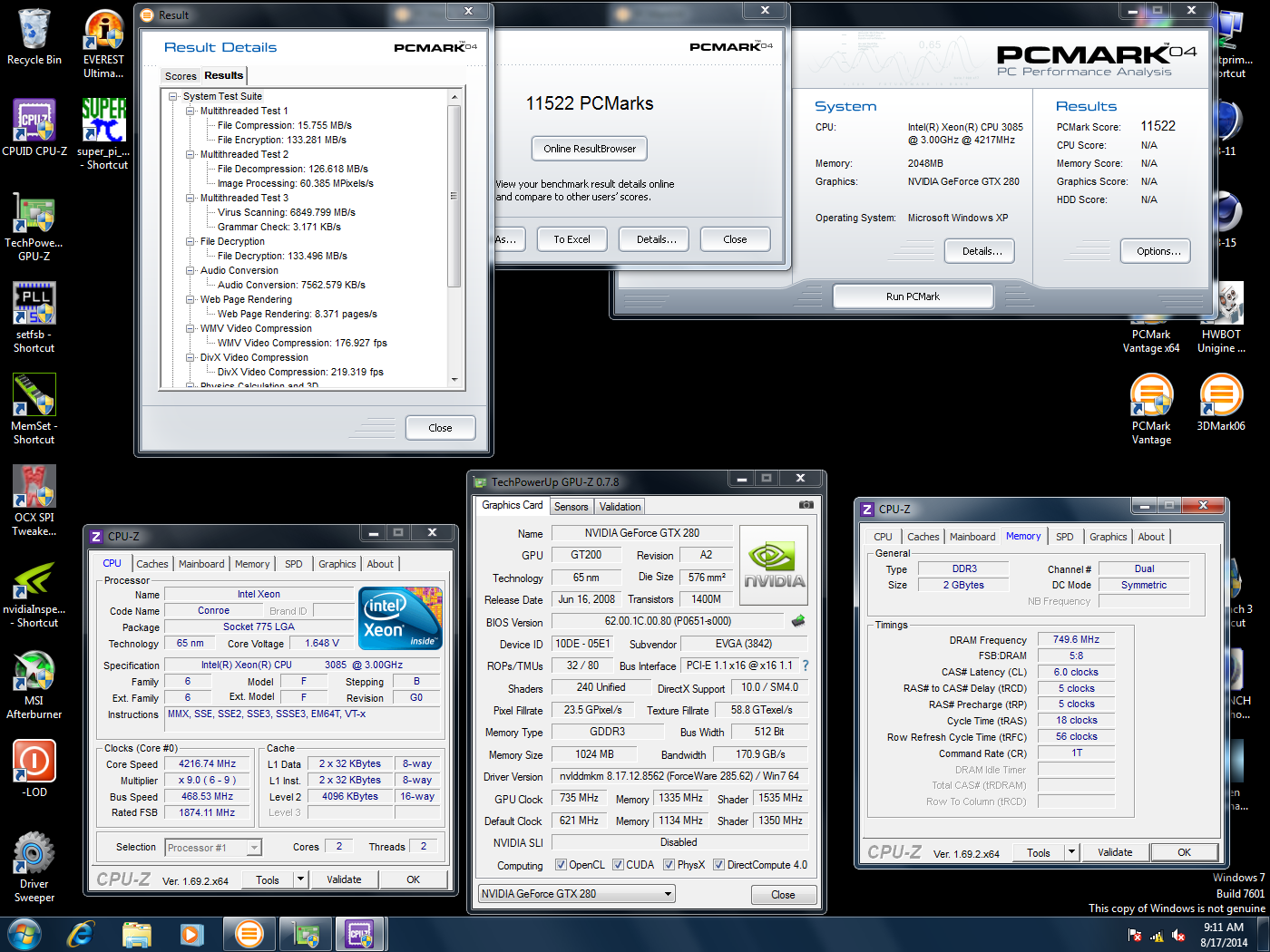This screenshot has height=952, width=1270.
Task: Open Tools dropdown arrow in left CPU-Z
Action: click(x=301, y=879)
